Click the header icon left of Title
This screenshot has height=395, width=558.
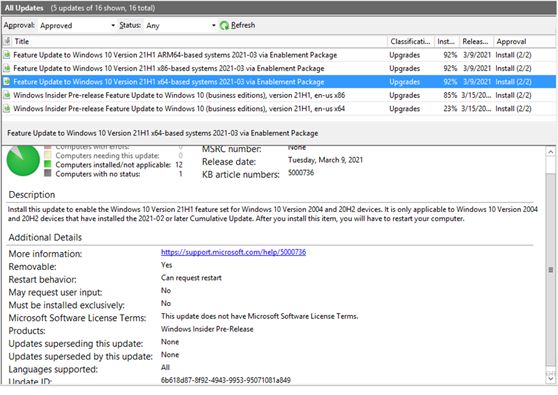7,41
